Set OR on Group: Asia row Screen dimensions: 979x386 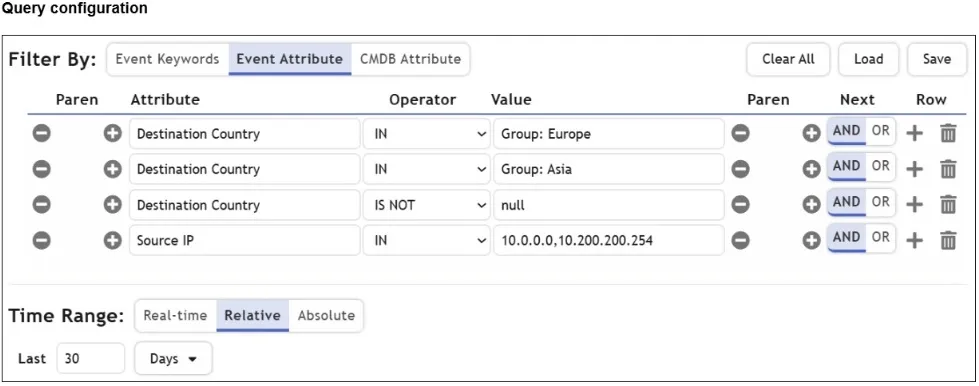pyautogui.click(x=880, y=167)
